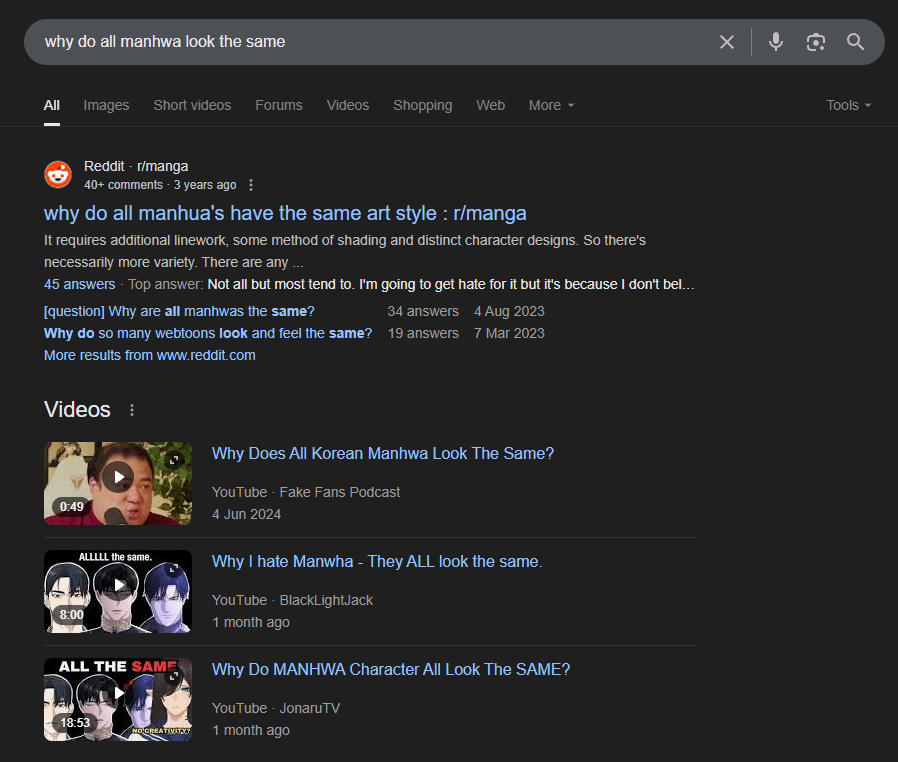
Task: Open '[question] Why are all manhwas the same?'
Action: (x=179, y=311)
